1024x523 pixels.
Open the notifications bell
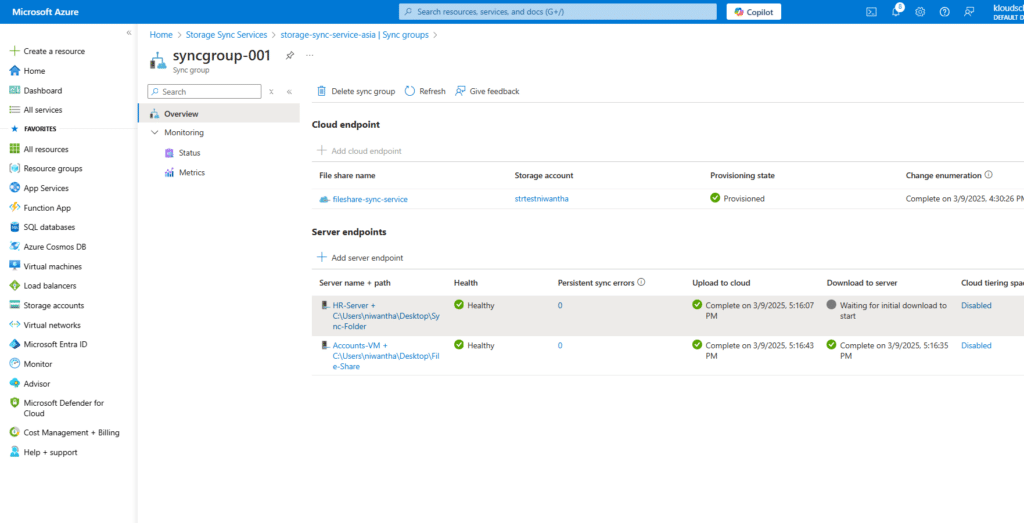click(x=896, y=12)
